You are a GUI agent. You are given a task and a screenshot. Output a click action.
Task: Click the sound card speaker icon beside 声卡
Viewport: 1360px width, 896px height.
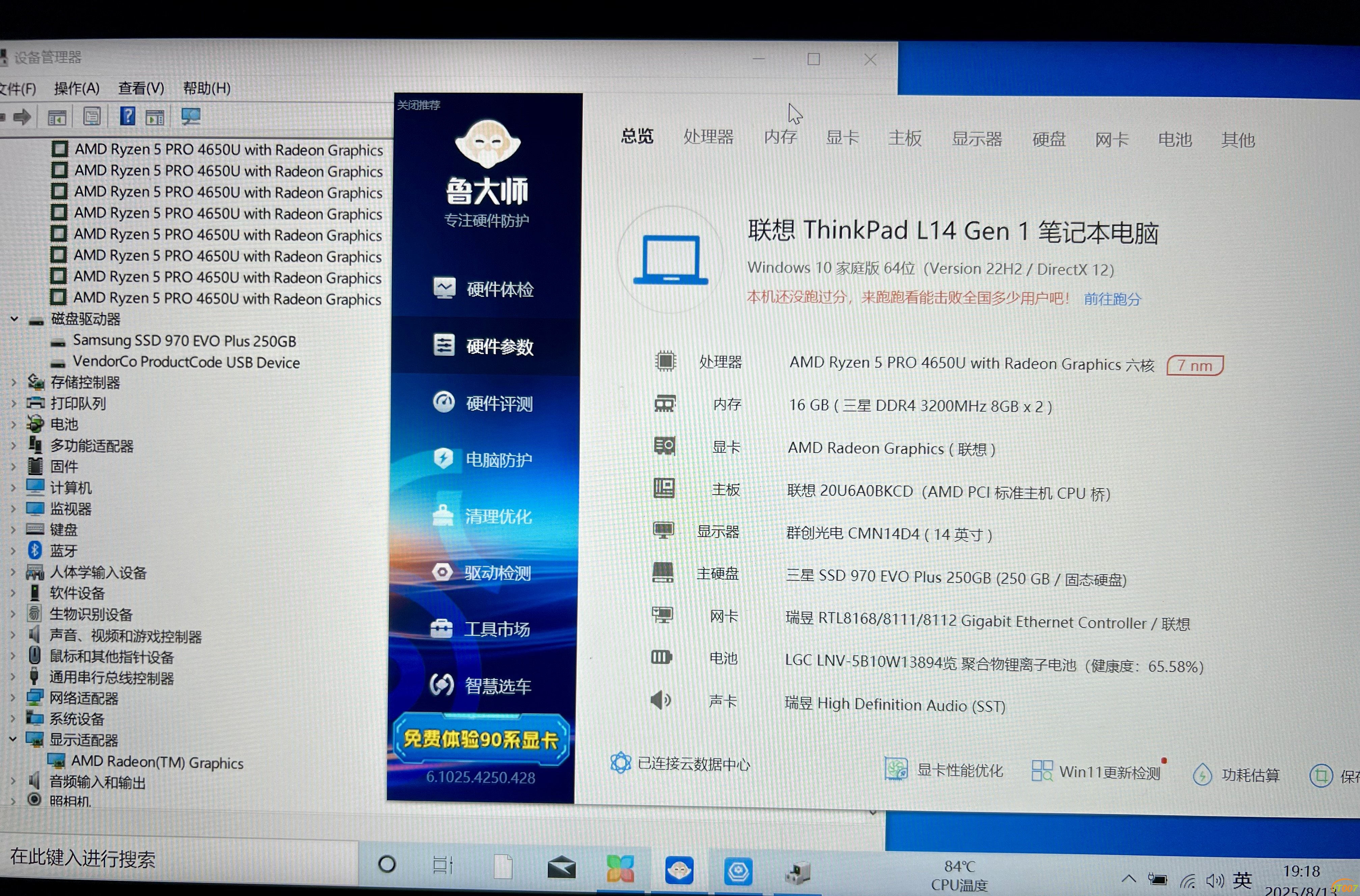[660, 699]
